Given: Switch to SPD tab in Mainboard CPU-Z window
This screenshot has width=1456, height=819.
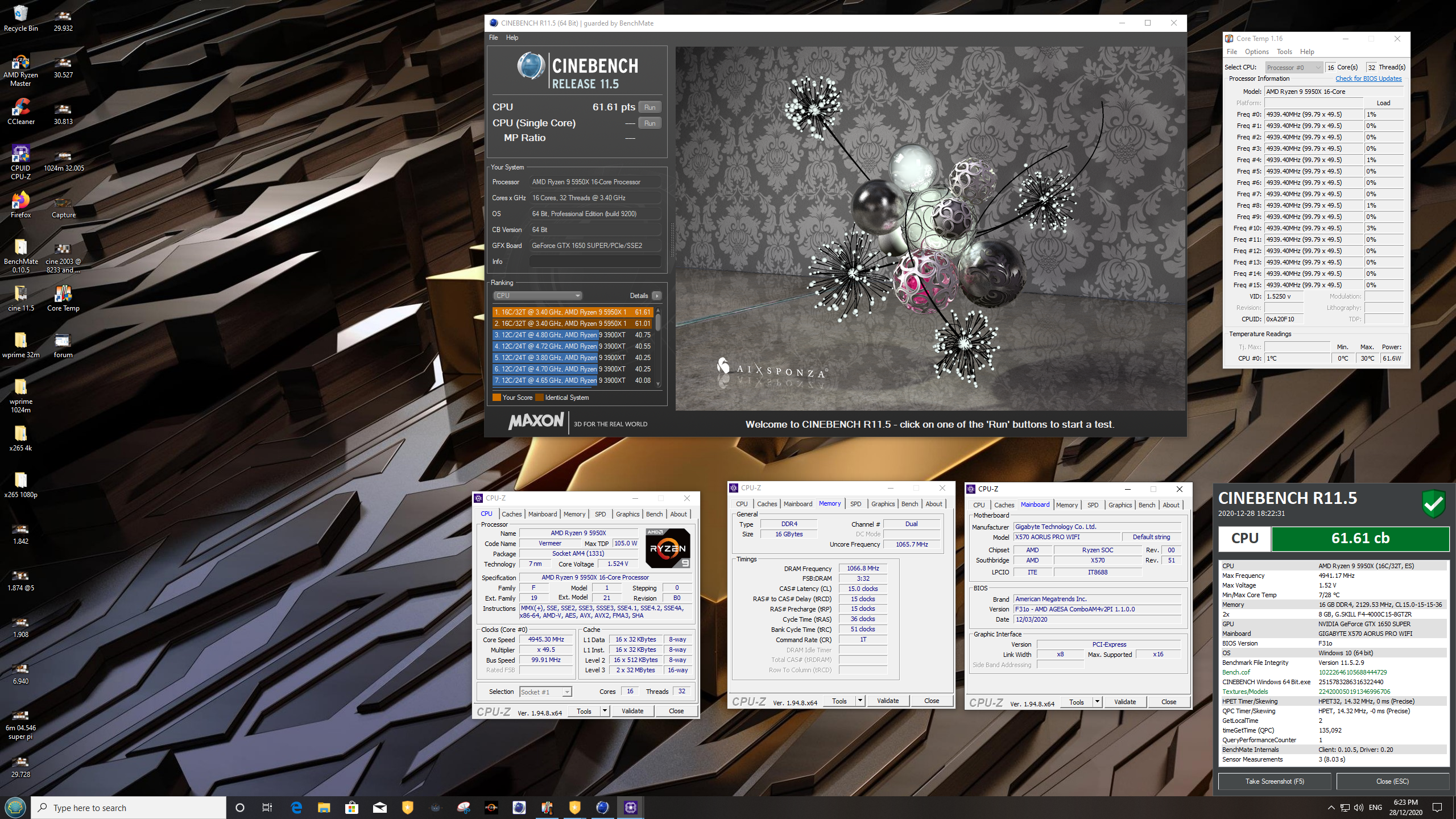Looking at the screenshot, I should [x=1093, y=505].
